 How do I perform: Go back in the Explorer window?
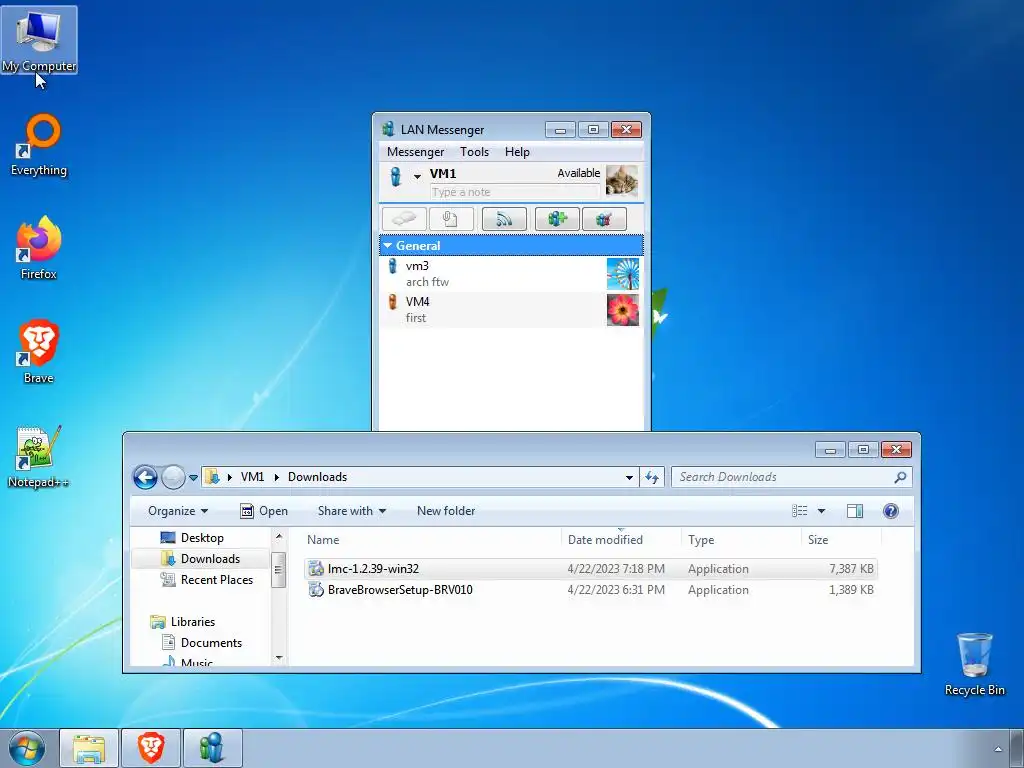145,477
